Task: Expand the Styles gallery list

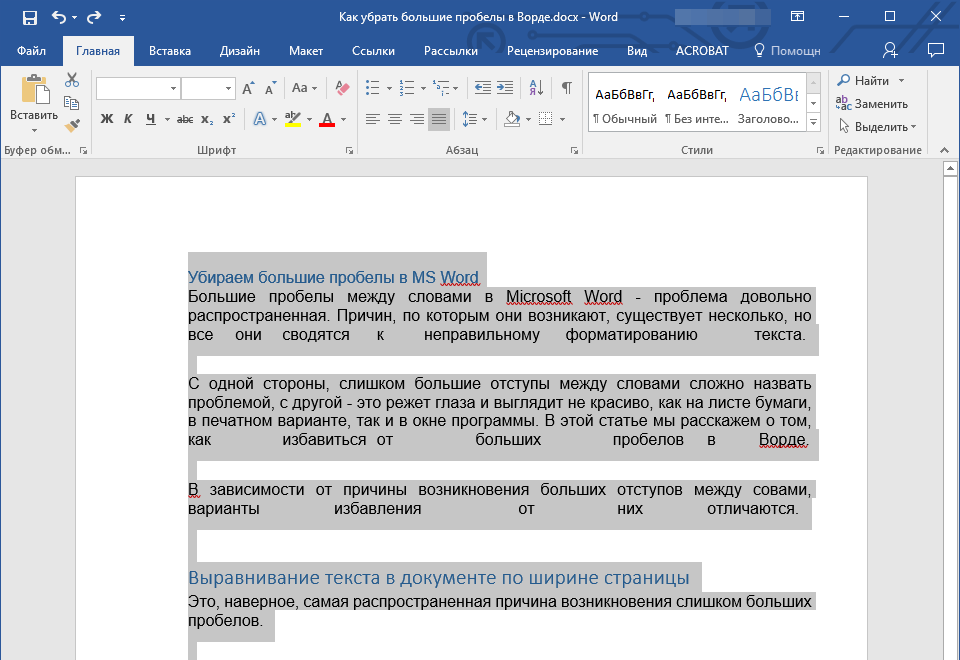Action: pos(813,122)
